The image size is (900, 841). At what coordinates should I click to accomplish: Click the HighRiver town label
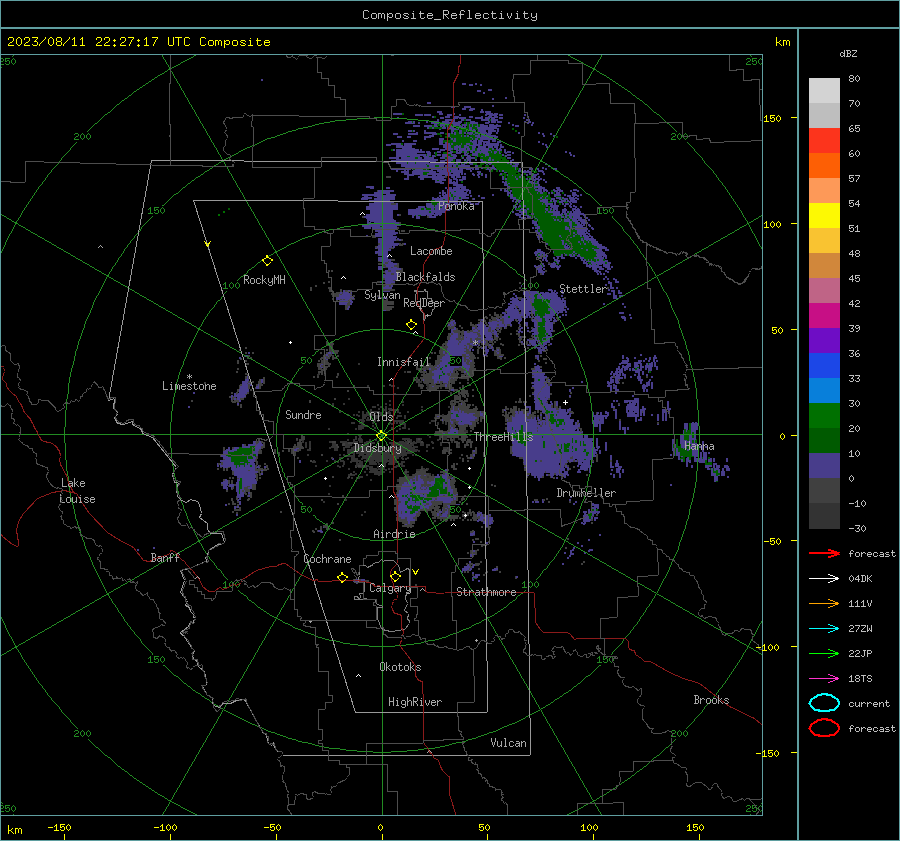[x=415, y=703]
